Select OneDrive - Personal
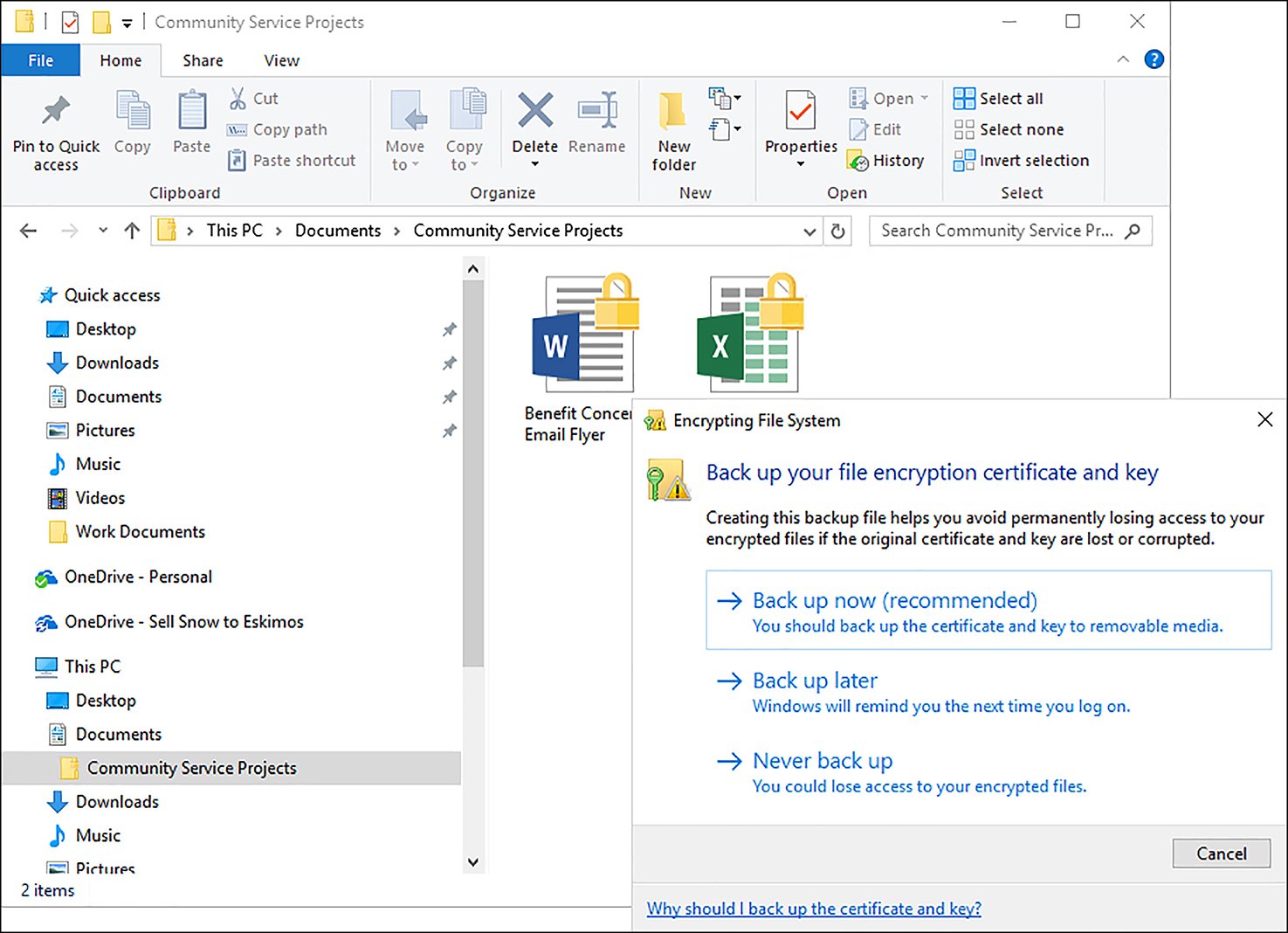Image resolution: width=1288 pixels, height=933 pixels. [x=138, y=577]
